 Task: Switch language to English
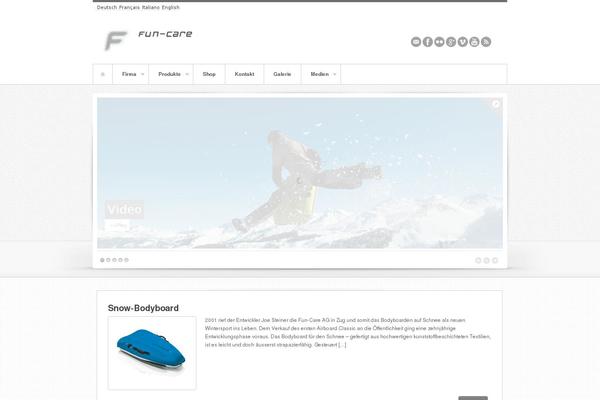coord(171,7)
